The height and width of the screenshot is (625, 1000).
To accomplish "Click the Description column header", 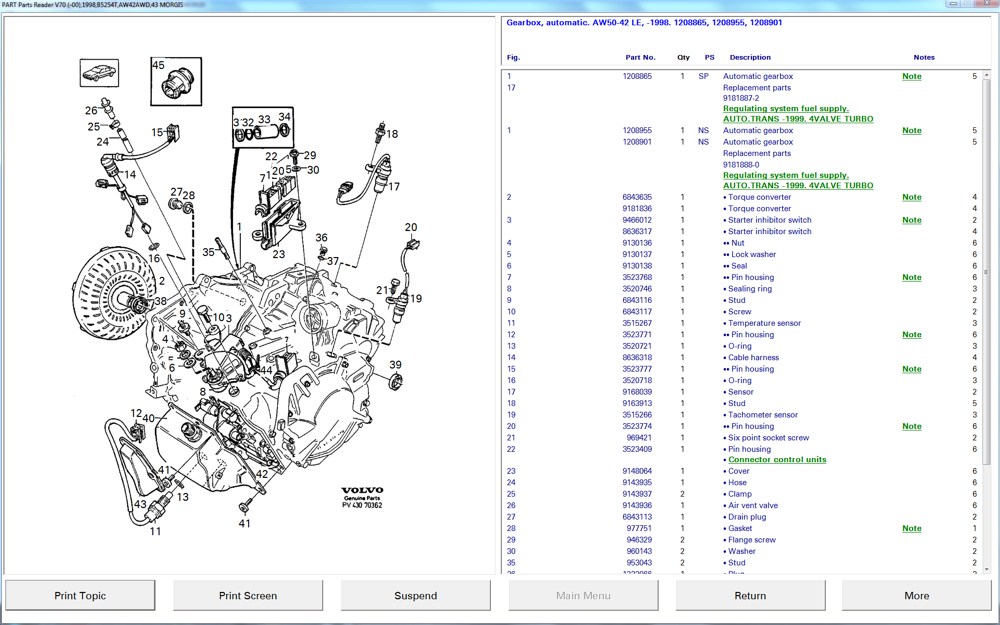I will (750, 58).
